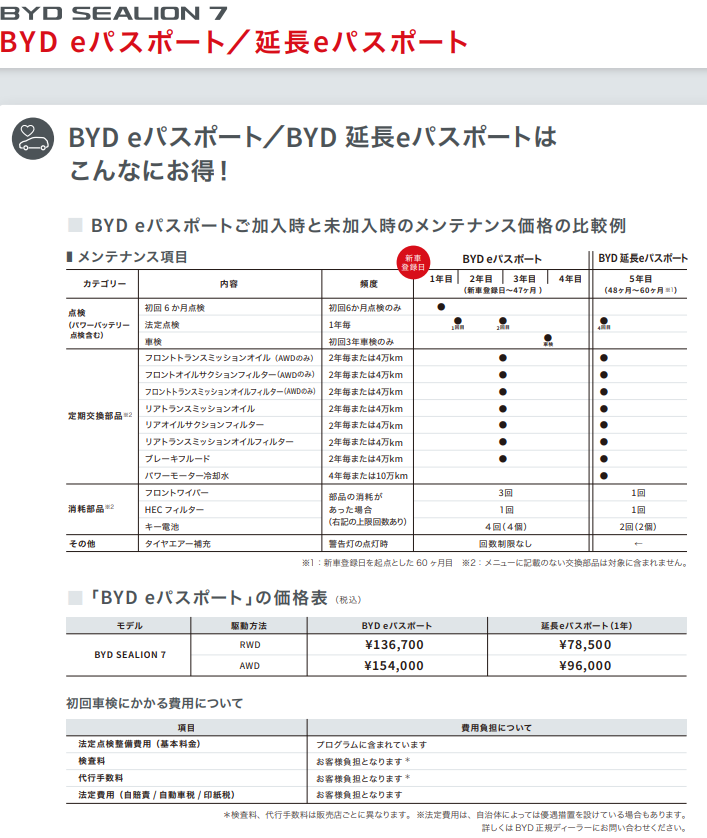
Task: Click the パワーモーター冷却水 row label
Action: click(x=187, y=476)
